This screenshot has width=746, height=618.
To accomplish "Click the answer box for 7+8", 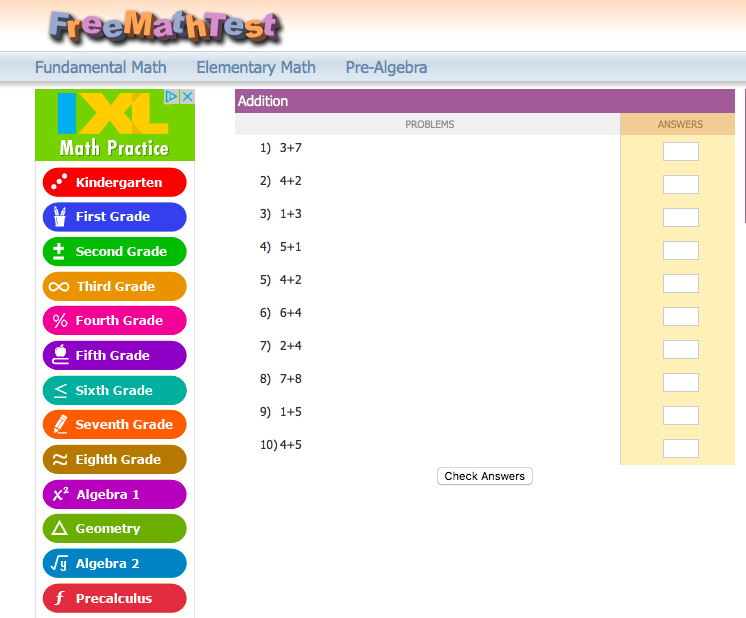I will click(x=681, y=383).
